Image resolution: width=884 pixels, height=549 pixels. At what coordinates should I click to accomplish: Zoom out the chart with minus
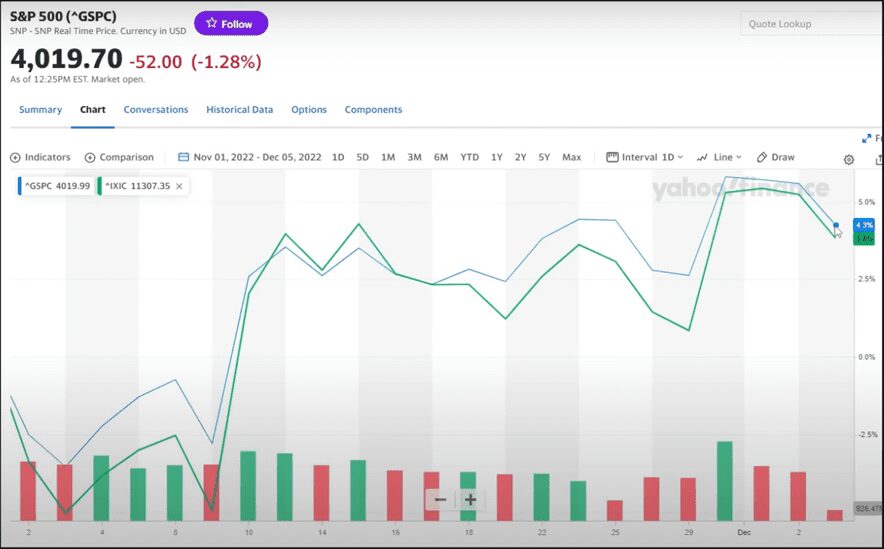pos(439,500)
